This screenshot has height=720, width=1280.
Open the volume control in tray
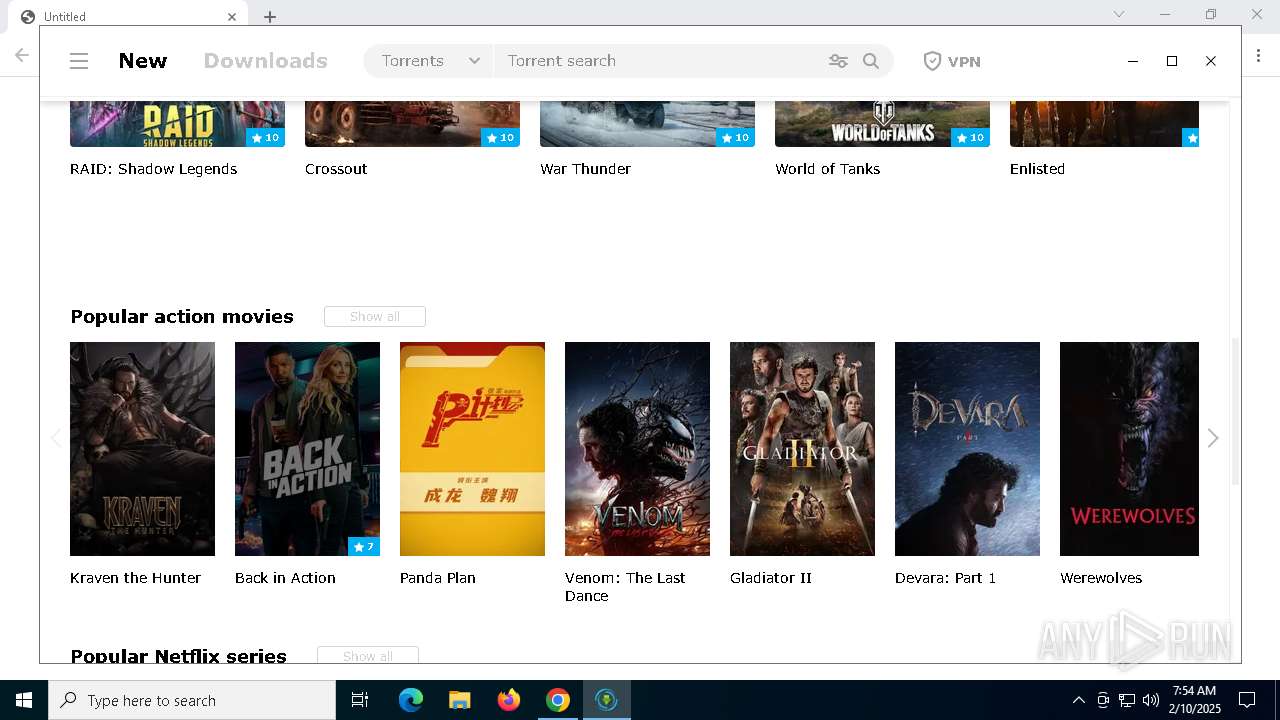point(1151,700)
